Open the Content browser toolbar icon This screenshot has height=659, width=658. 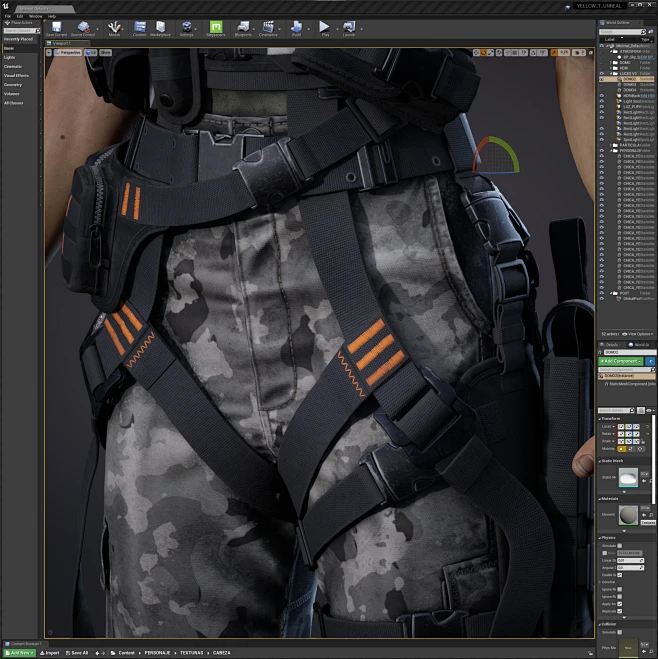(x=139, y=27)
